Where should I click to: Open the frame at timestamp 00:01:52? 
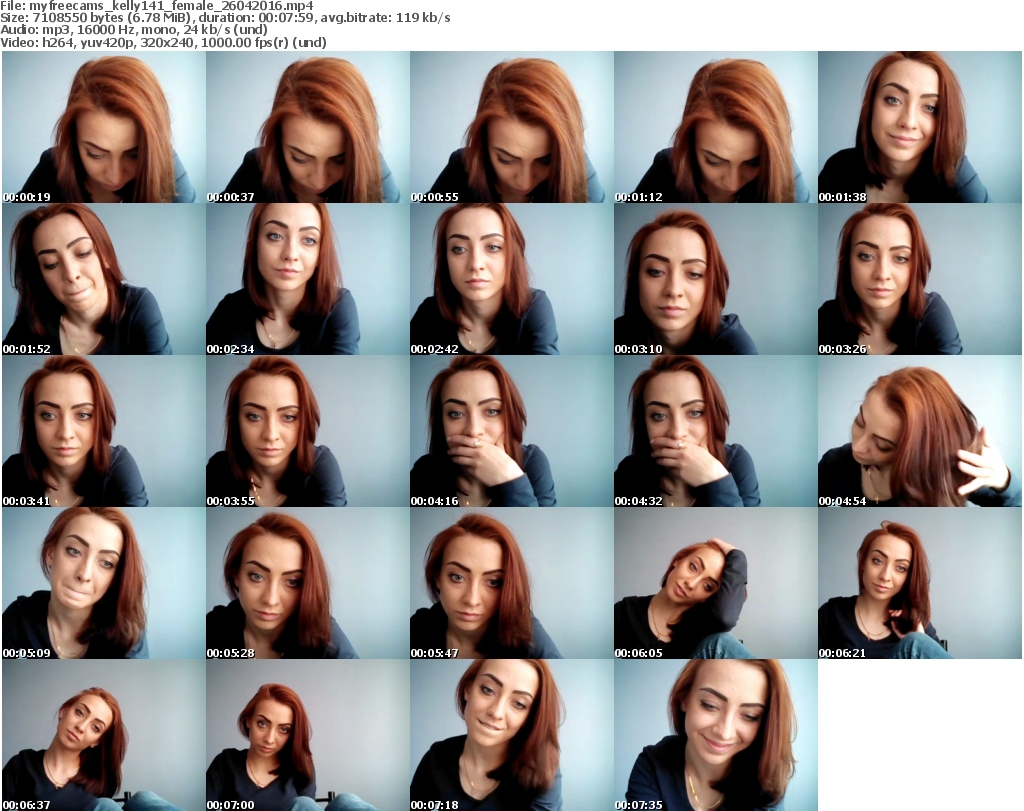pyautogui.click(x=104, y=279)
